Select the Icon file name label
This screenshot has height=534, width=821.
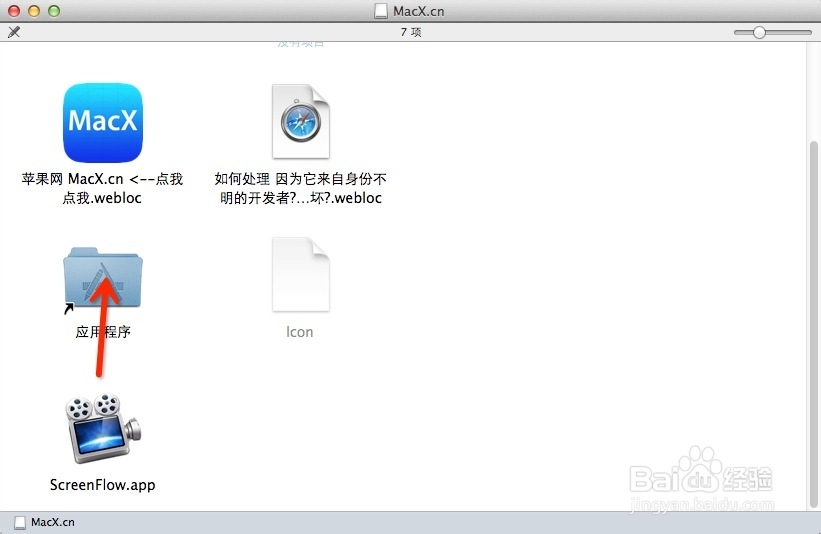coord(299,332)
